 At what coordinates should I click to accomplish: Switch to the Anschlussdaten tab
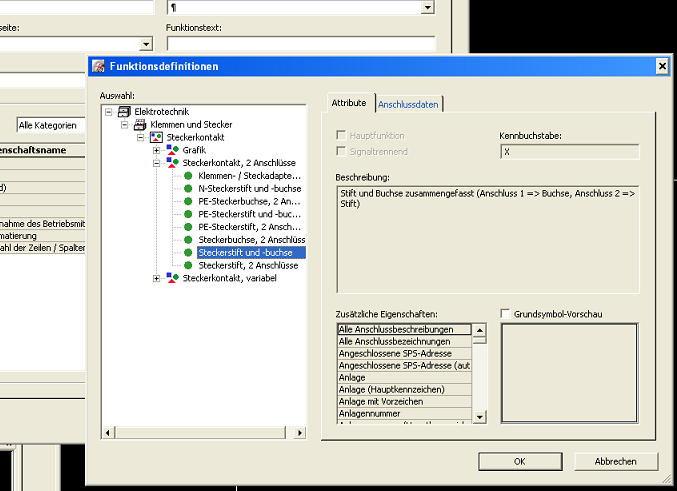point(408,104)
